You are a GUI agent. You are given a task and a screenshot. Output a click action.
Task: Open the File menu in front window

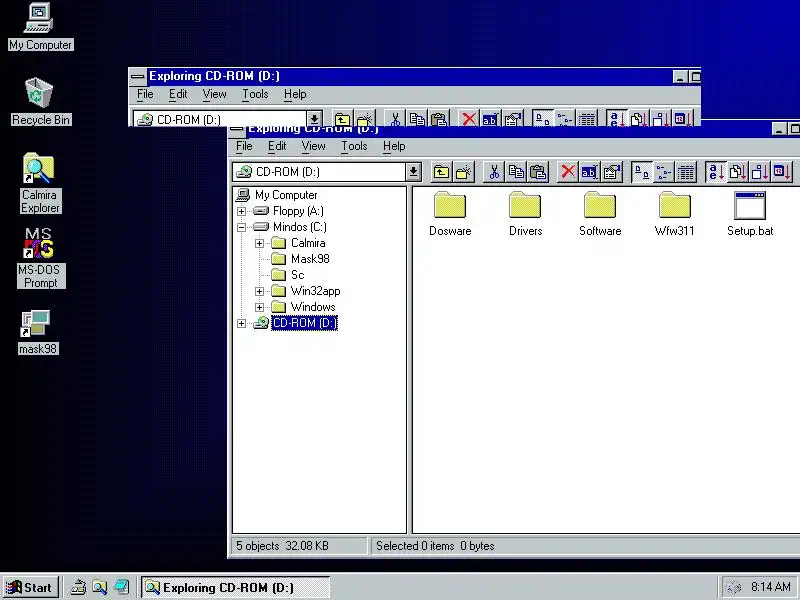pyautogui.click(x=244, y=146)
